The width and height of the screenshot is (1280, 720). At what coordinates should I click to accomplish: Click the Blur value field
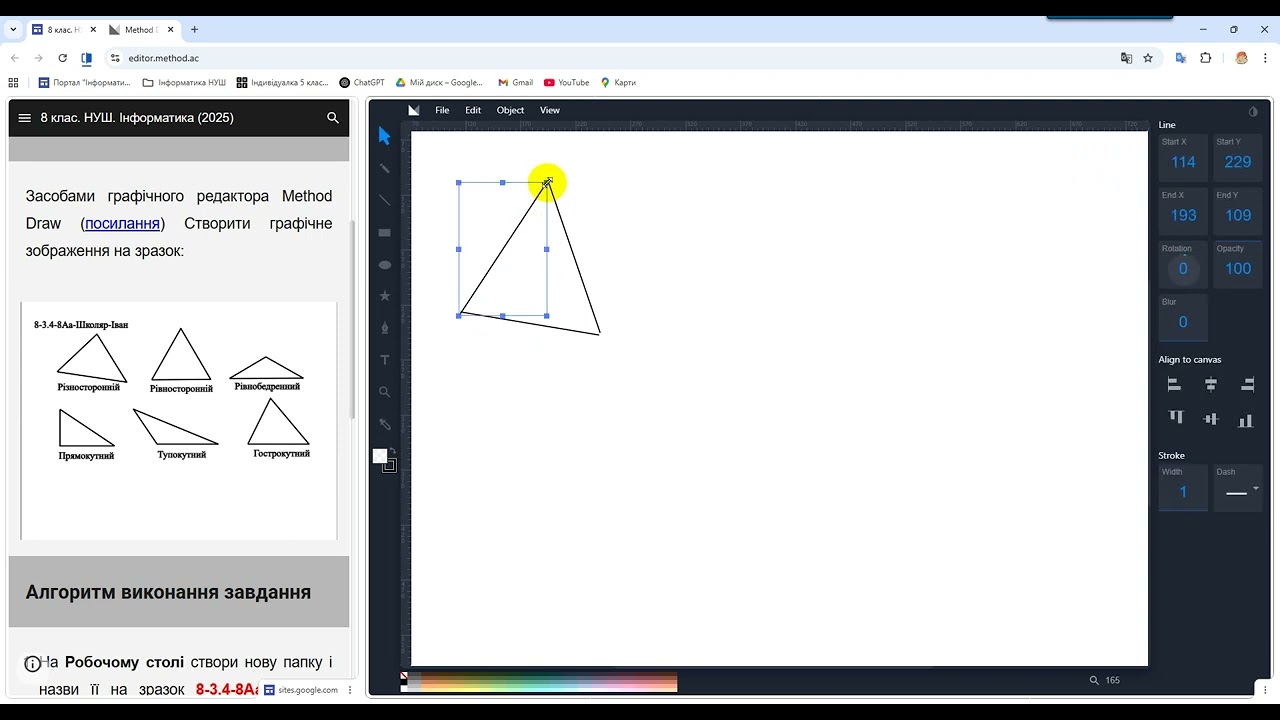[1183, 321]
